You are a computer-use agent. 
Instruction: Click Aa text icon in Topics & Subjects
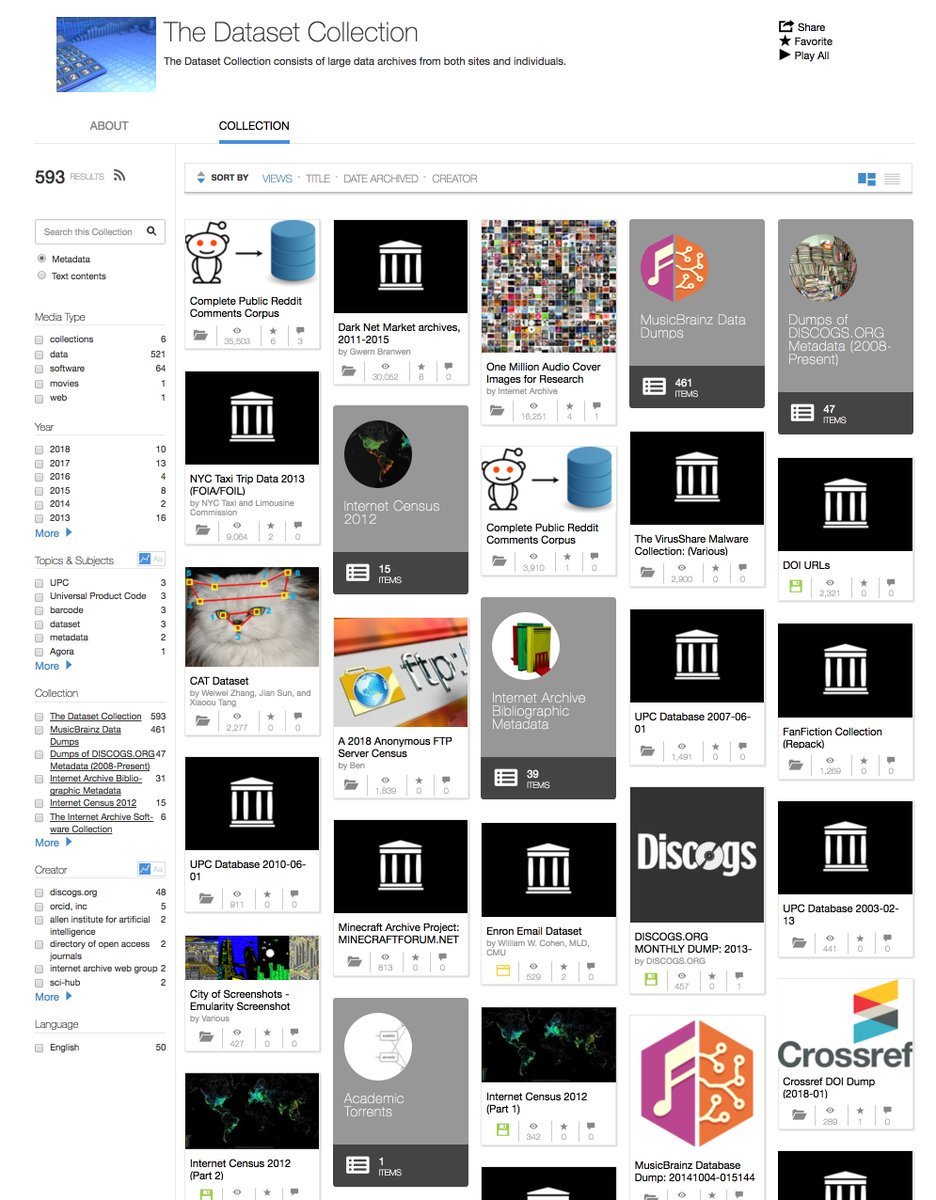click(158, 560)
